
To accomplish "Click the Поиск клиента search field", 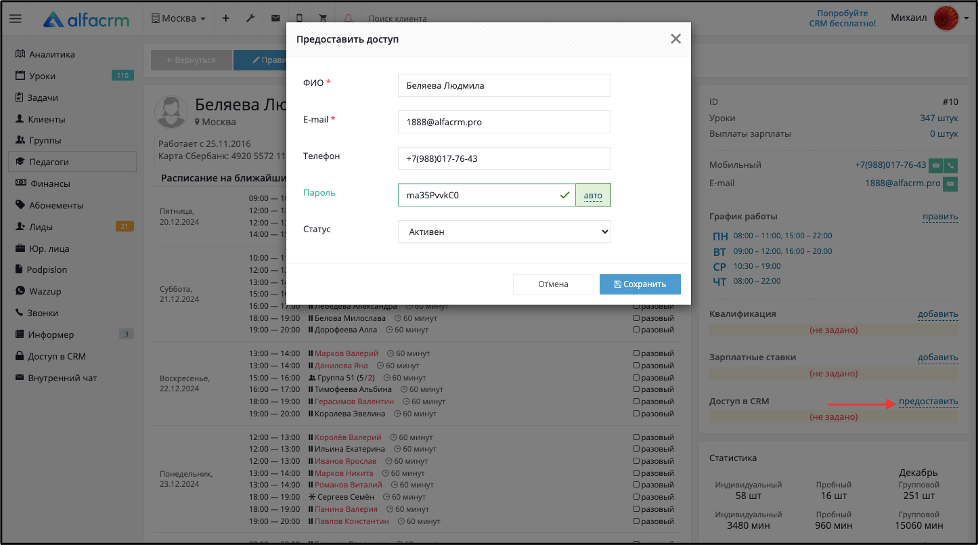I will [400, 19].
